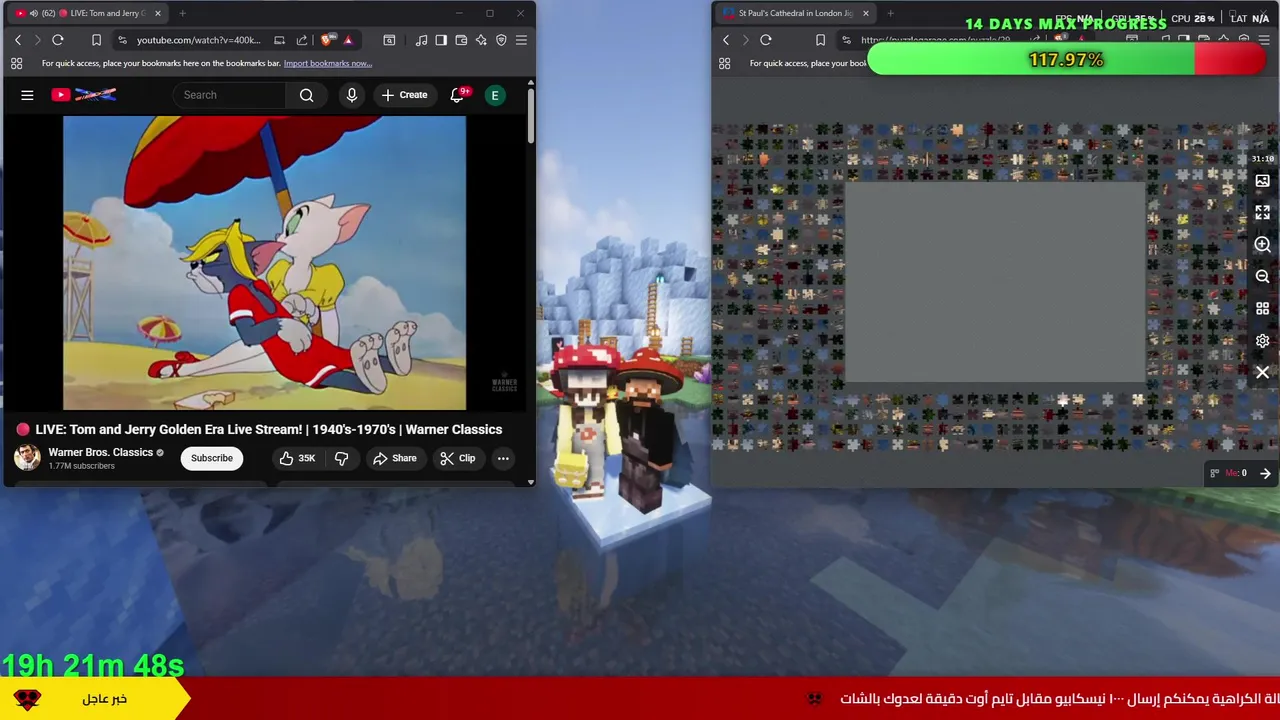1280x720 pixels.
Task: Show the puzzle preview image
Action: point(1262,181)
